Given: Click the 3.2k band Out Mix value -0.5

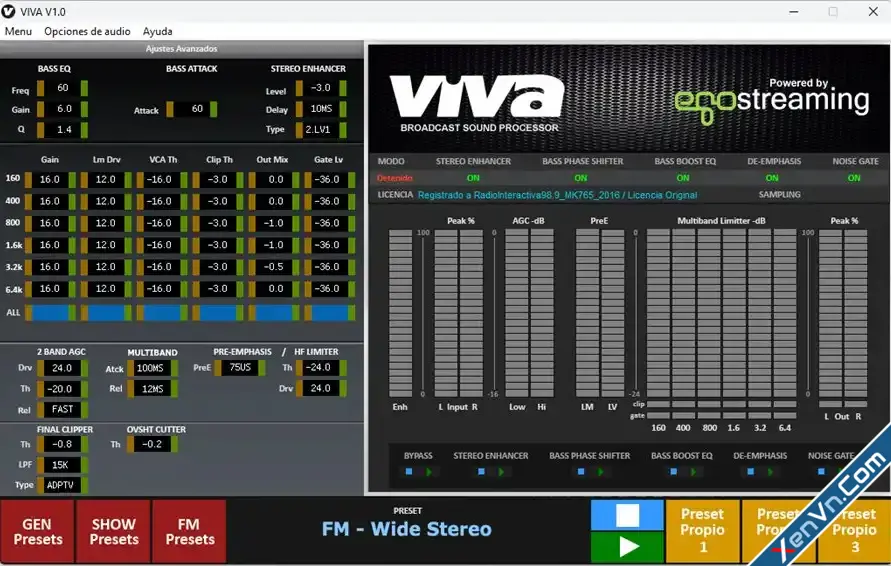Looking at the screenshot, I should [274, 267].
